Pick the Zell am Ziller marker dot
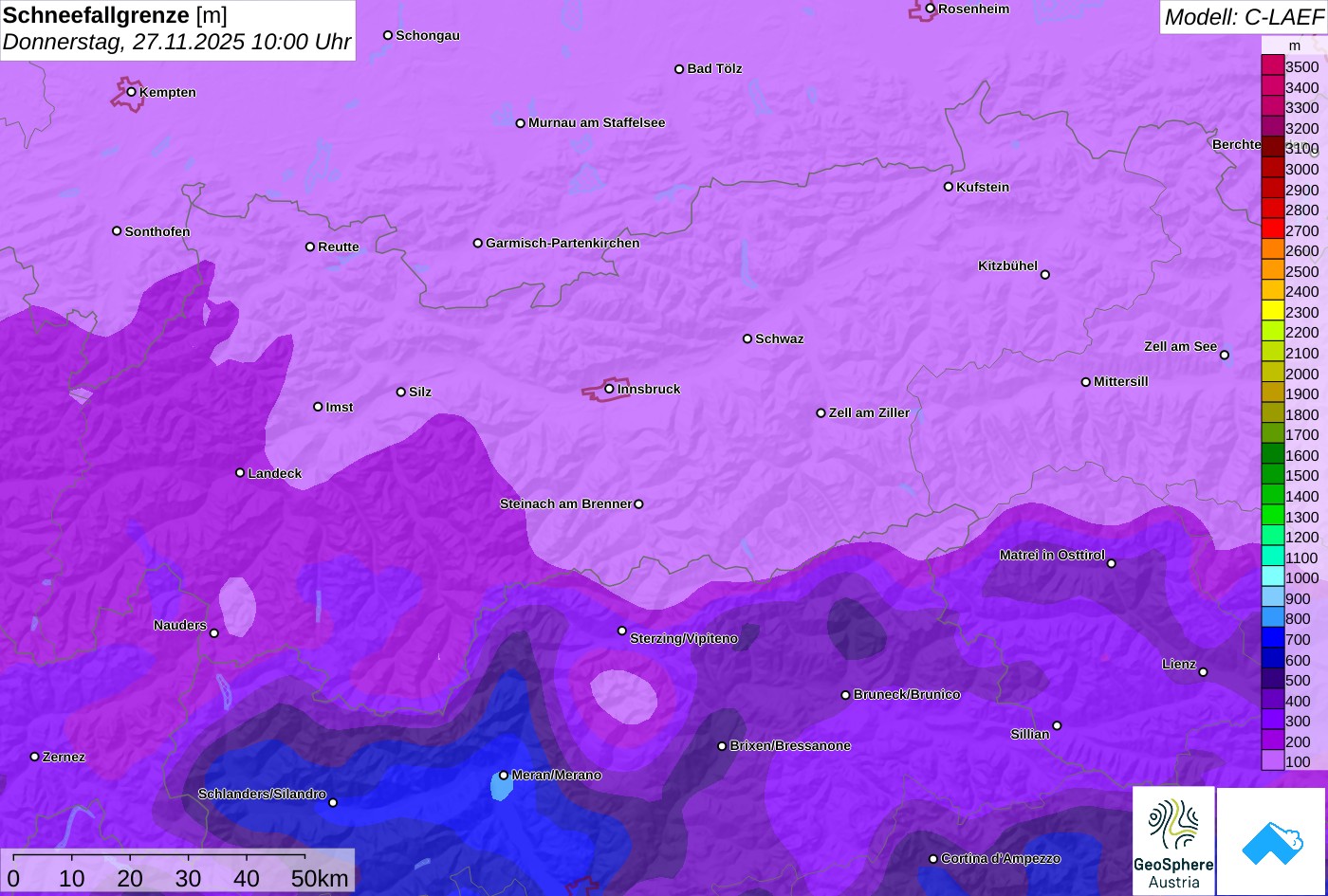The height and width of the screenshot is (896, 1328). click(x=821, y=412)
